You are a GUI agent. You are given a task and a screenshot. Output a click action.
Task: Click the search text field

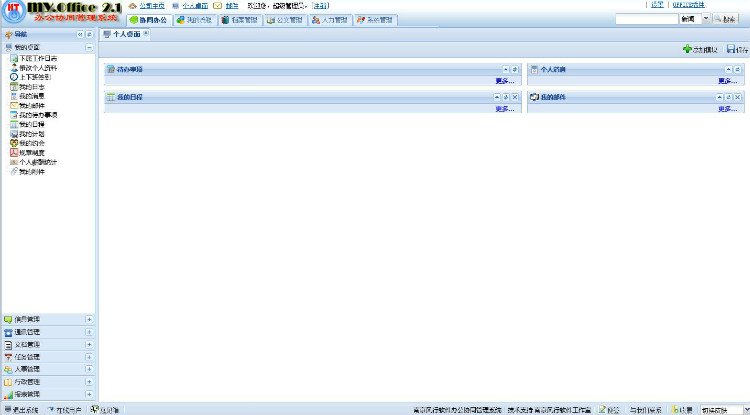coord(646,19)
